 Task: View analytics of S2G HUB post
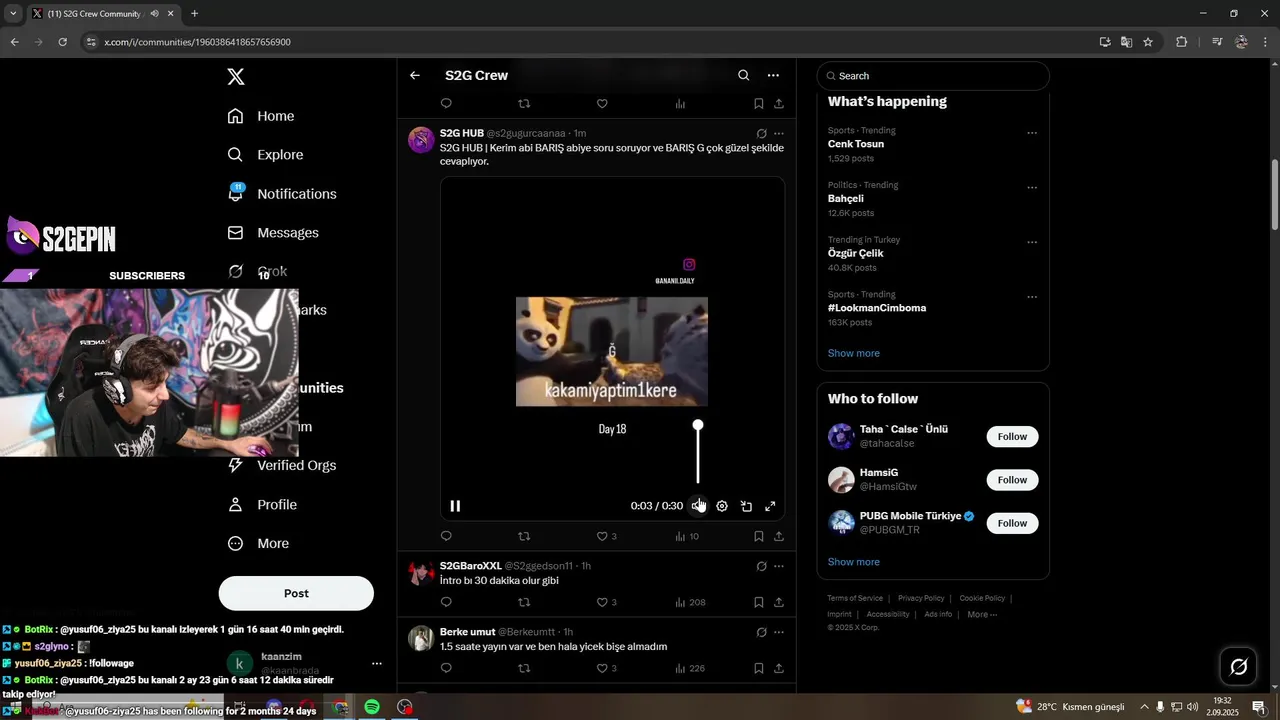pos(686,537)
